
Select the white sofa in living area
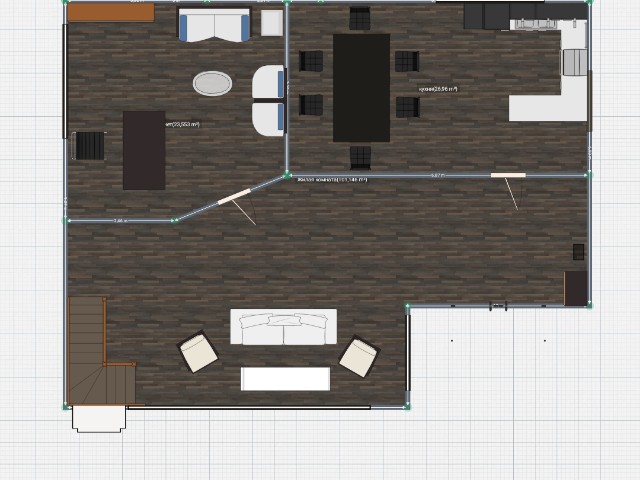coord(283,327)
